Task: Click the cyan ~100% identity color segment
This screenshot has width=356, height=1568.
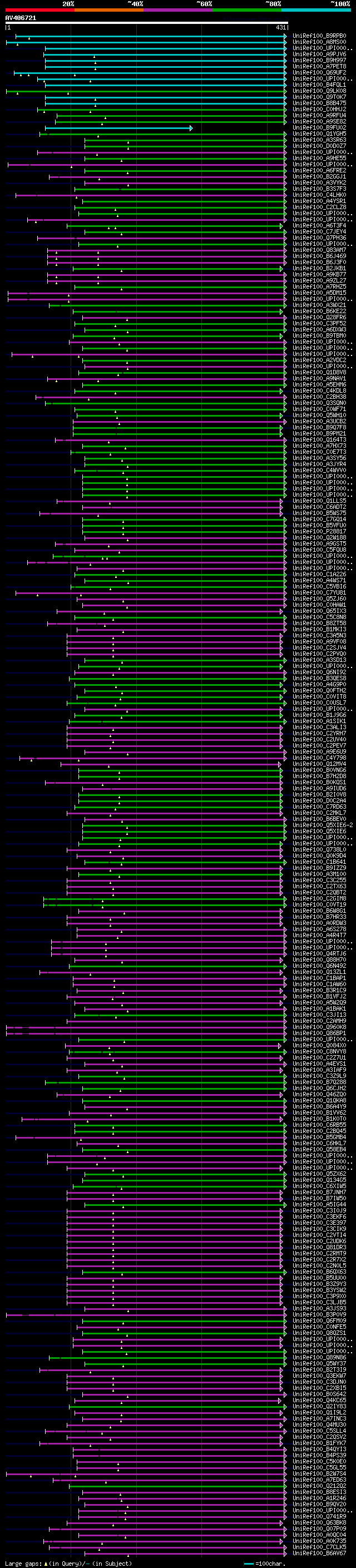Action: (x=317, y=10)
